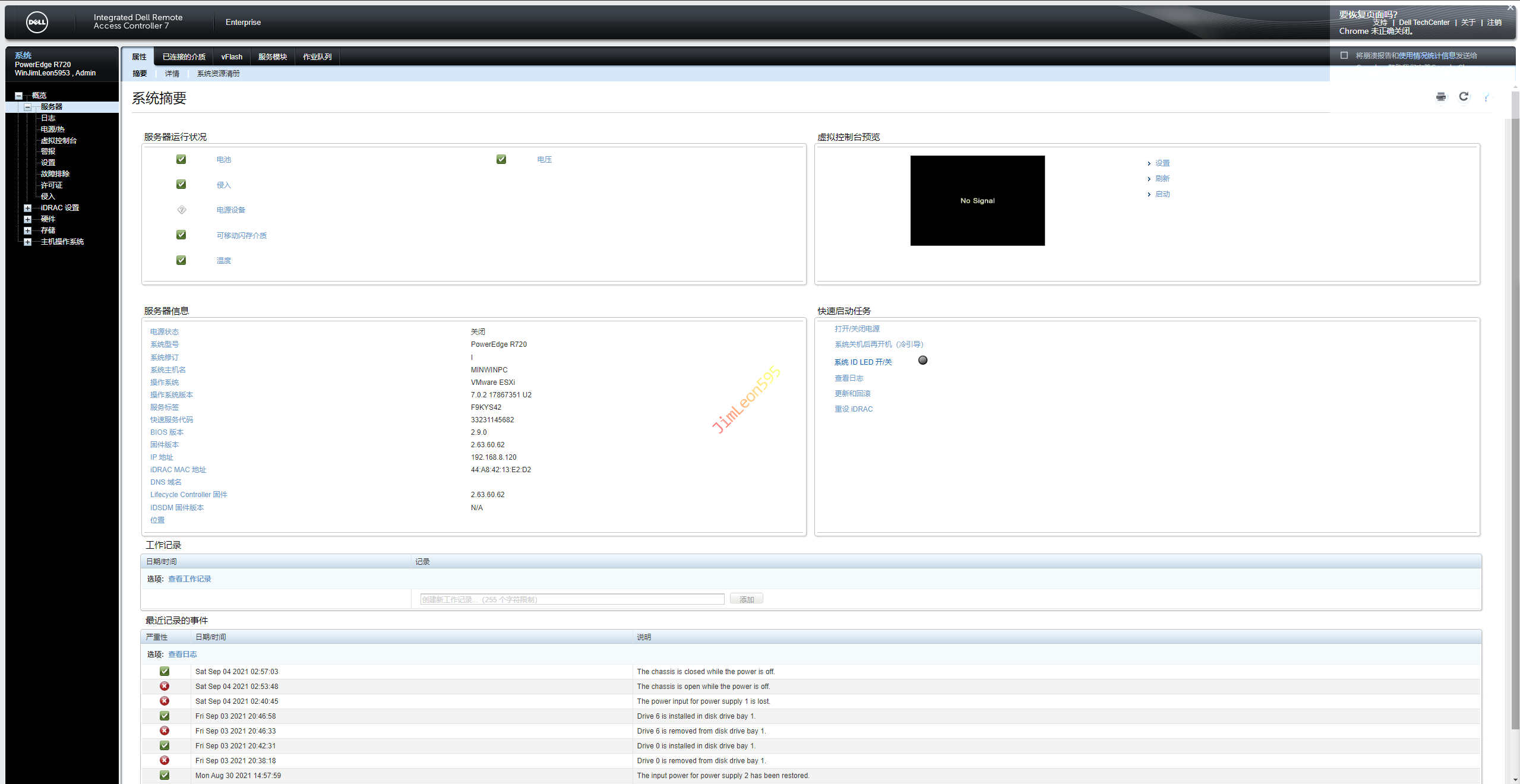Toggle the System ID LED indicator

pos(922,361)
